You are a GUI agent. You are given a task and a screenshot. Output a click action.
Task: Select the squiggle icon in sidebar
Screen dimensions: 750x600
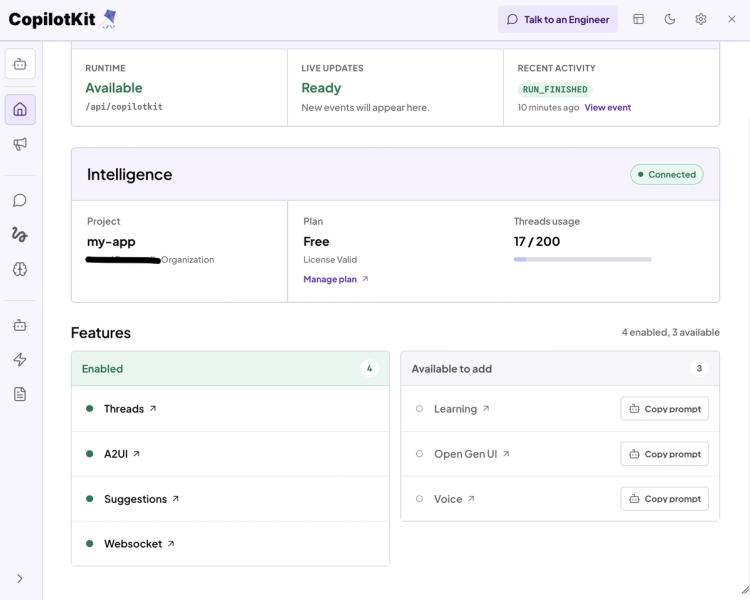20,234
